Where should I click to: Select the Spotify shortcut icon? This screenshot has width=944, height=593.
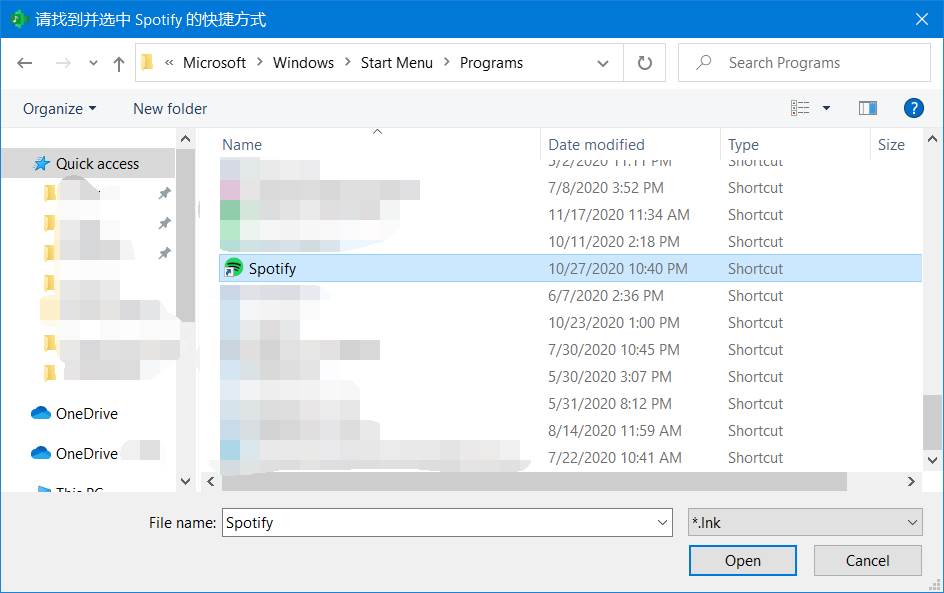[x=234, y=268]
